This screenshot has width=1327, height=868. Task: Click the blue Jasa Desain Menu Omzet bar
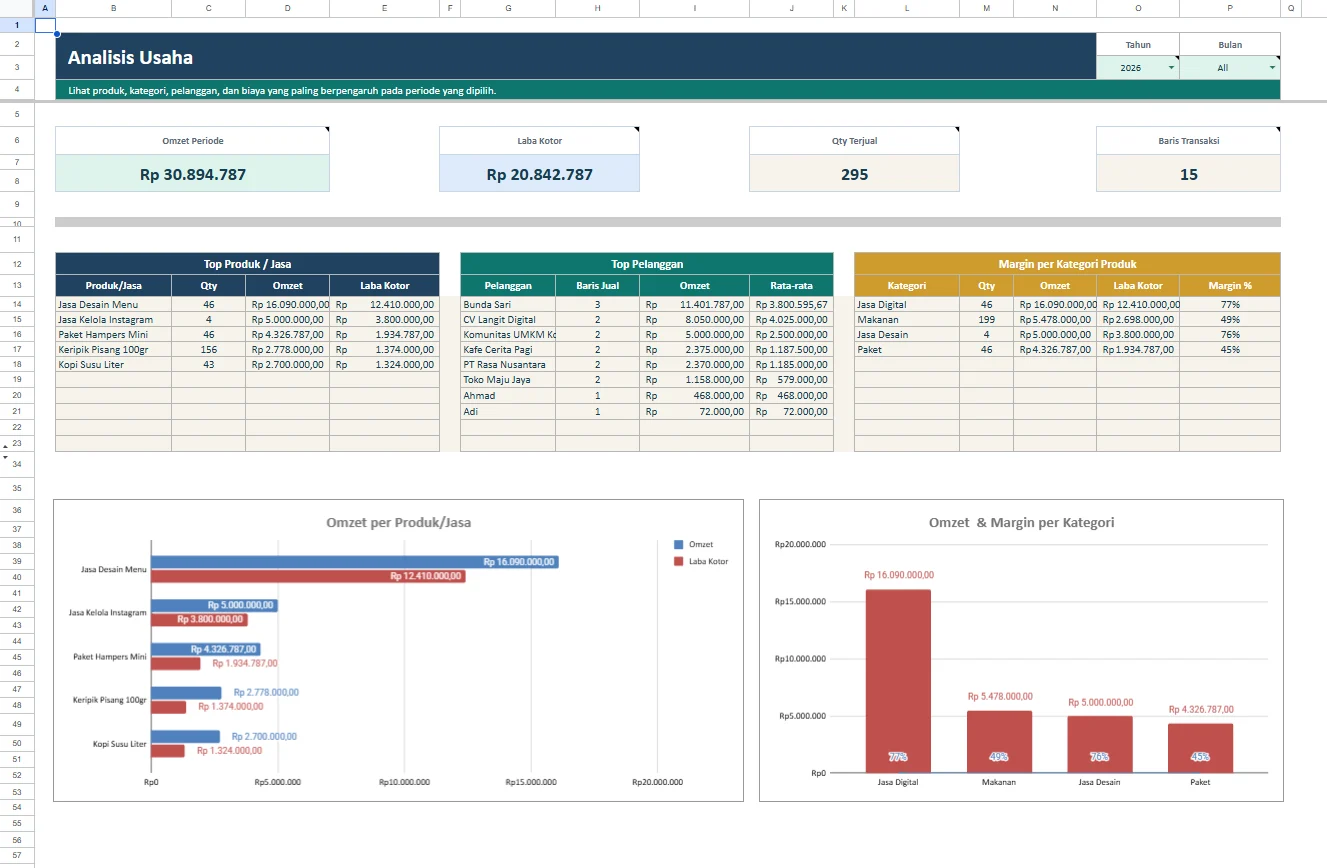click(355, 562)
